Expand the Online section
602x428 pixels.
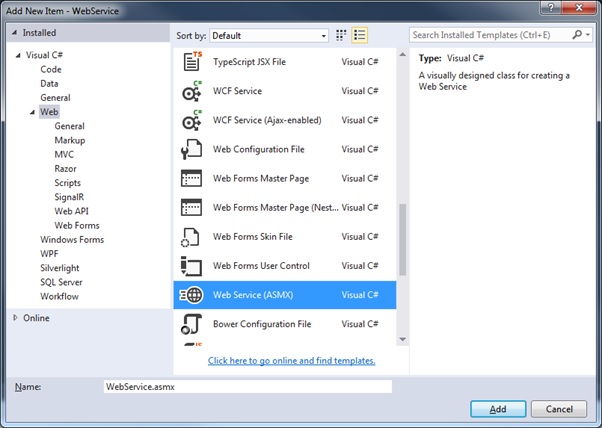click(x=15, y=318)
